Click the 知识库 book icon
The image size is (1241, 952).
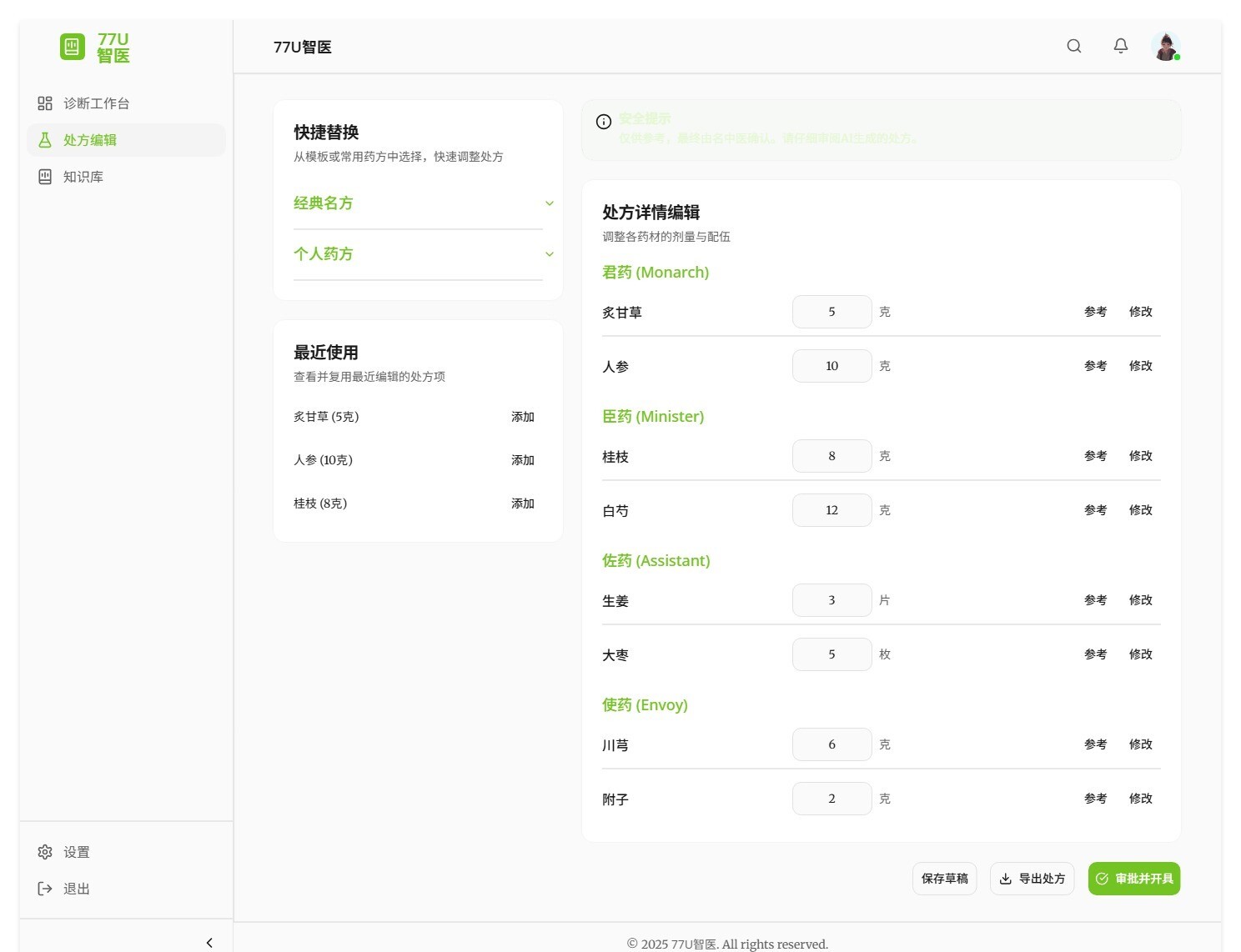tap(45, 177)
